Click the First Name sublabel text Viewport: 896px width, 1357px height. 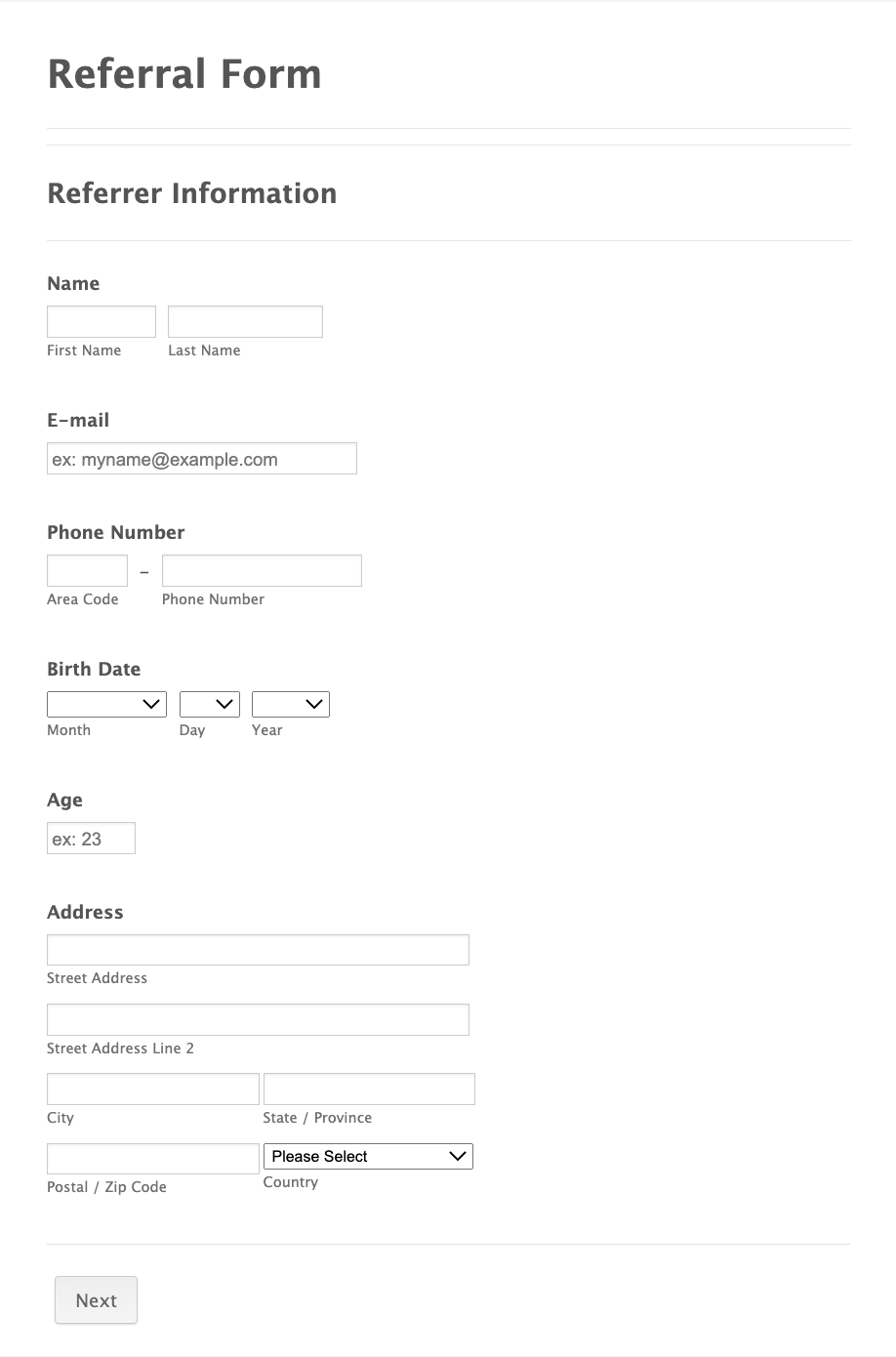84,350
